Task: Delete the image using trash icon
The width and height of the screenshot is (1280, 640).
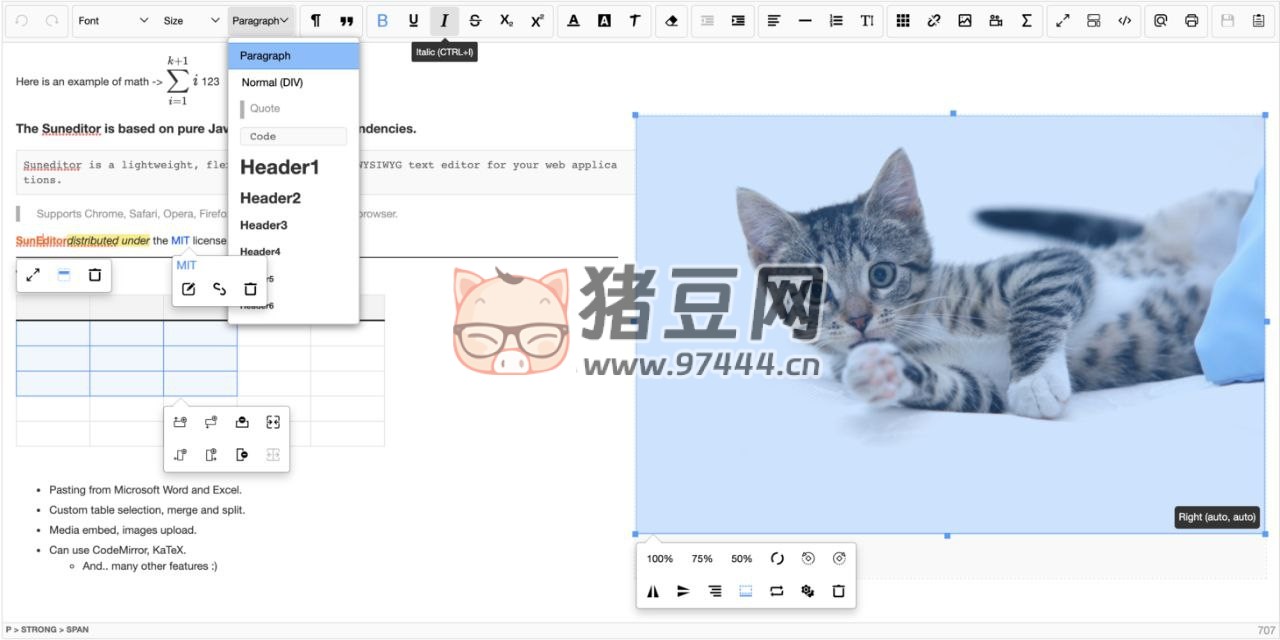Action: coord(838,591)
